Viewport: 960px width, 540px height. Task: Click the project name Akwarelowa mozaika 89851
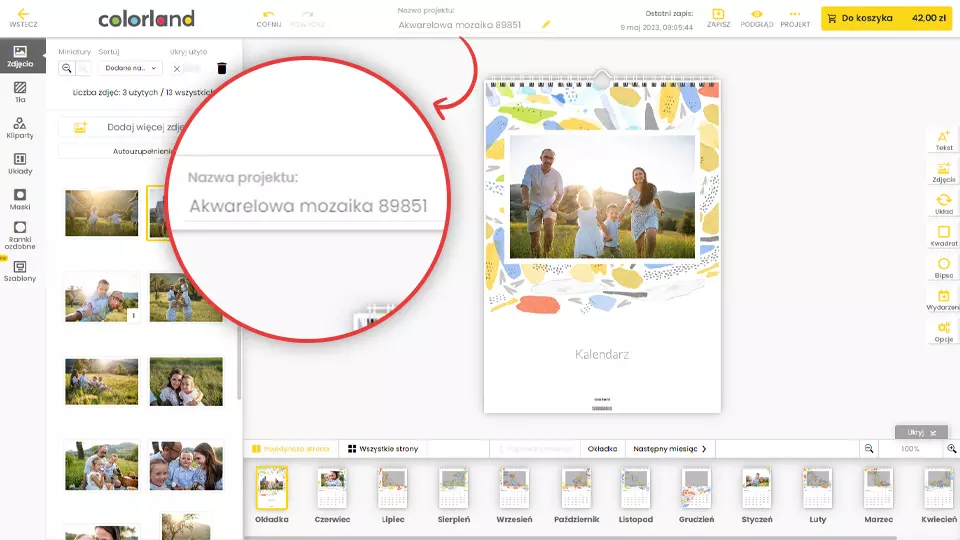point(459,25)
